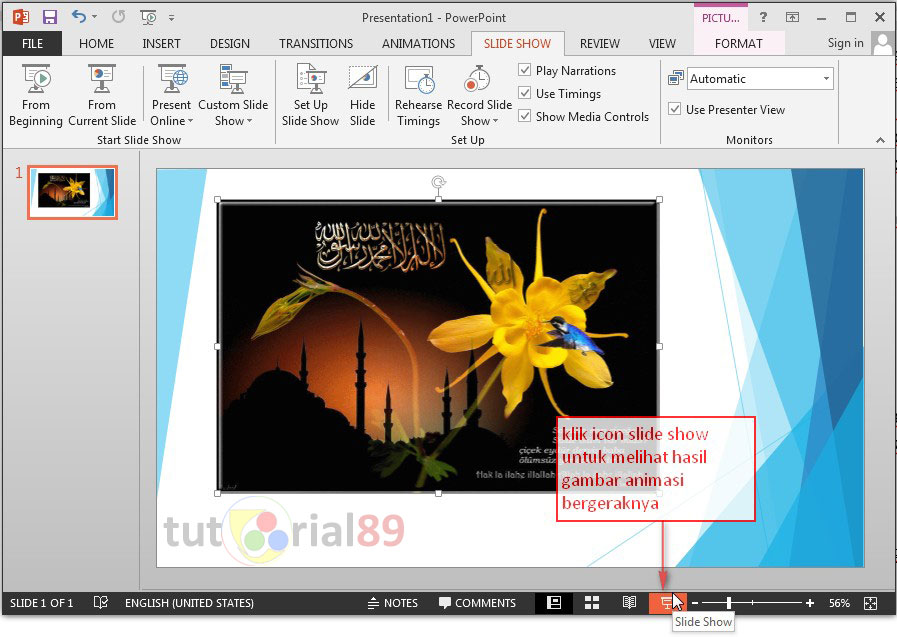
Task: Expand Present Online dropdown arrow
Action: pos(190,121)
